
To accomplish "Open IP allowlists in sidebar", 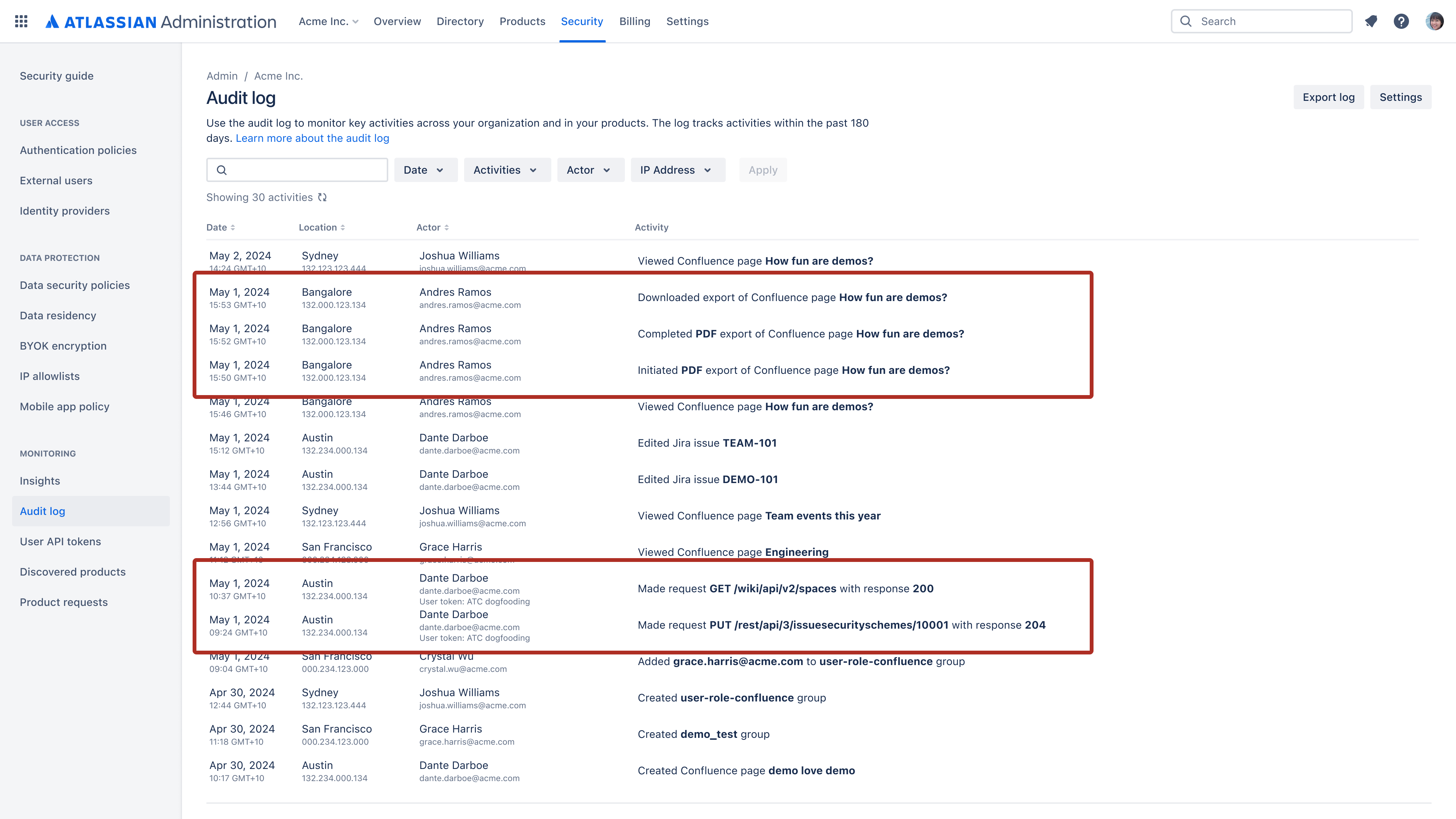I will [x=50, y=377].
